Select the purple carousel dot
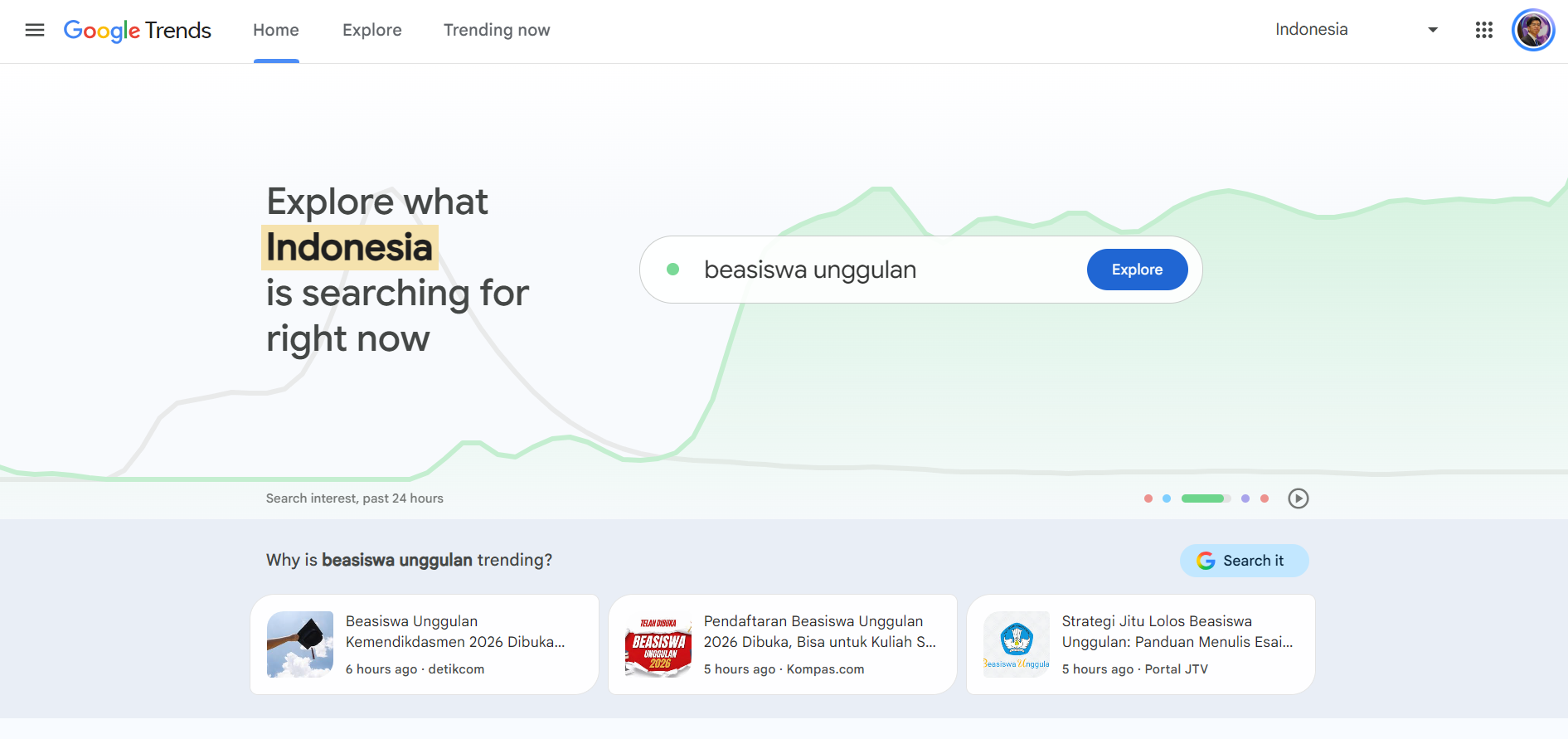 pyautogui.click(x=1245, y=498)
